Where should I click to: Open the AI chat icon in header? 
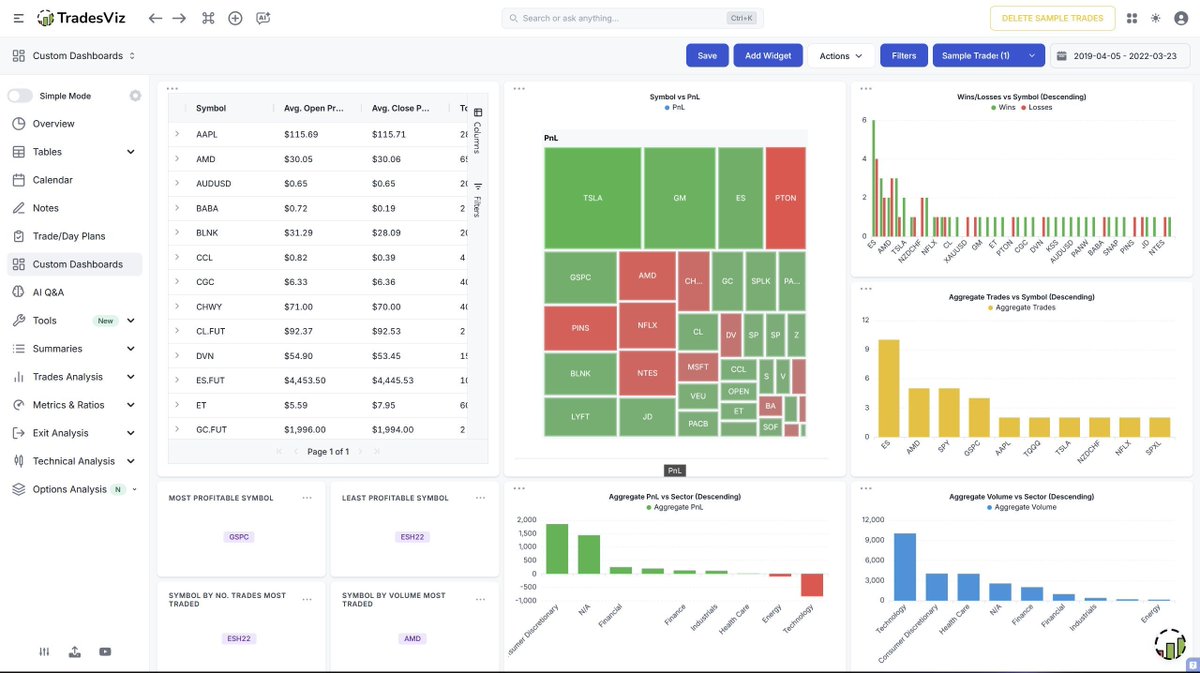(x=263, y=18)
